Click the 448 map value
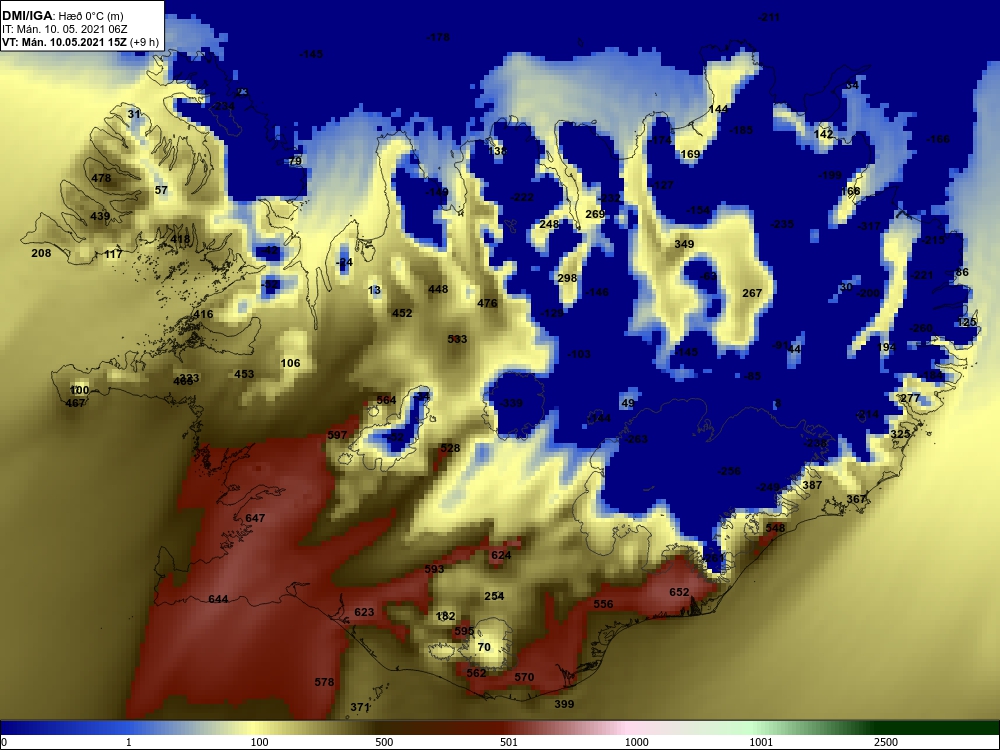1000x750 pixels. coord(438,289)
